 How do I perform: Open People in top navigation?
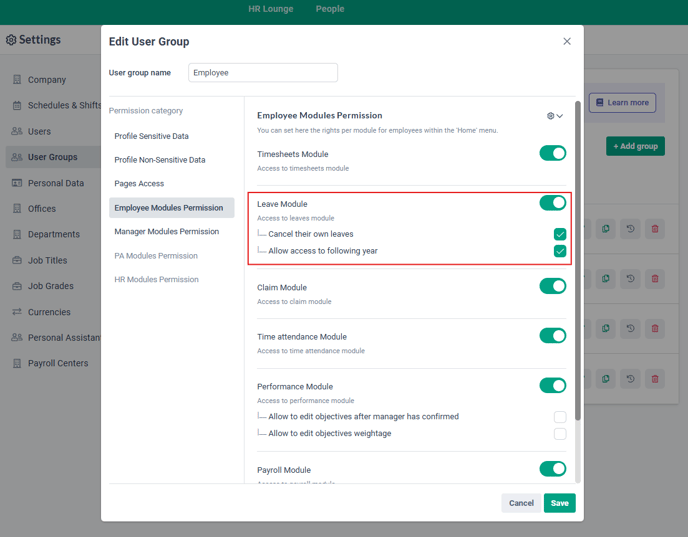pos(330,9)
